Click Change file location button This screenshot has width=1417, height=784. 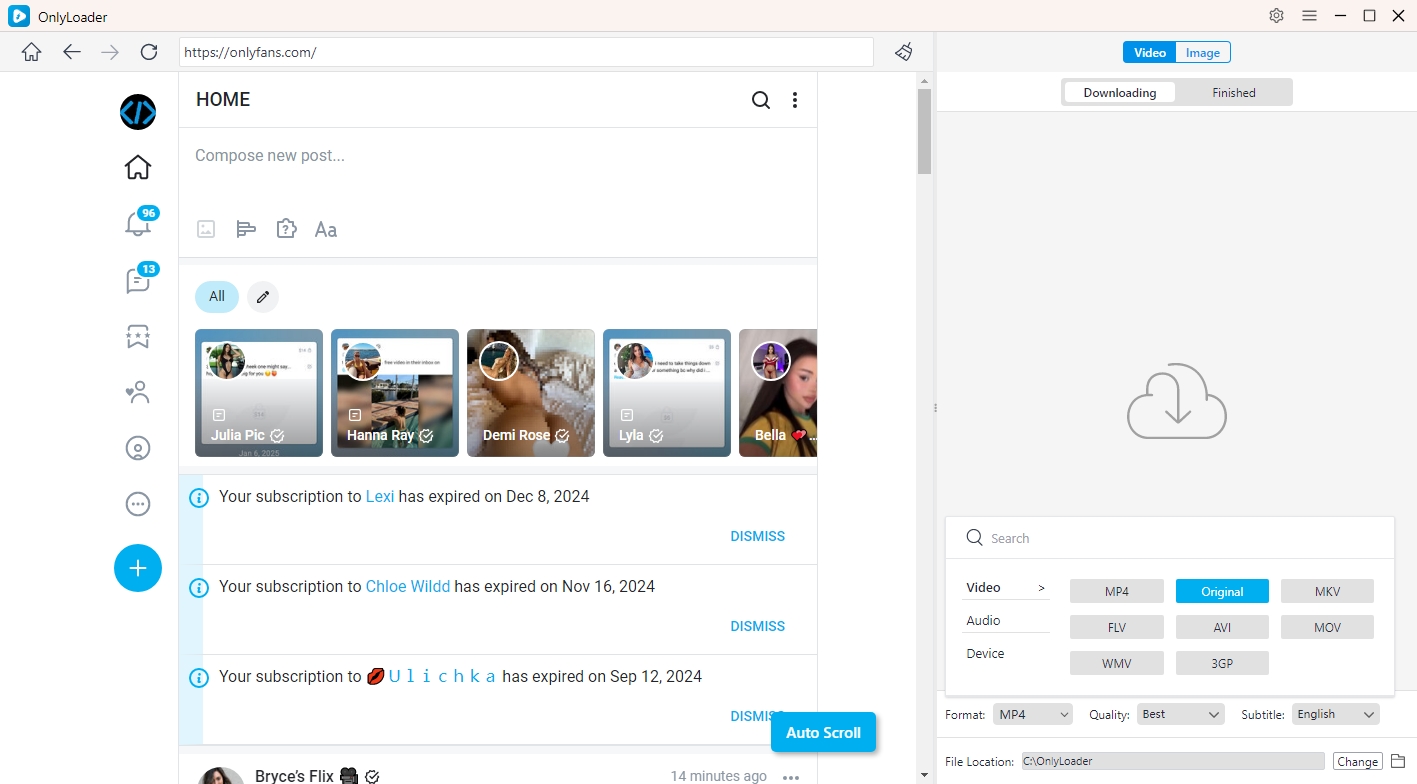pyautogui.click(x=1358, y=761)
